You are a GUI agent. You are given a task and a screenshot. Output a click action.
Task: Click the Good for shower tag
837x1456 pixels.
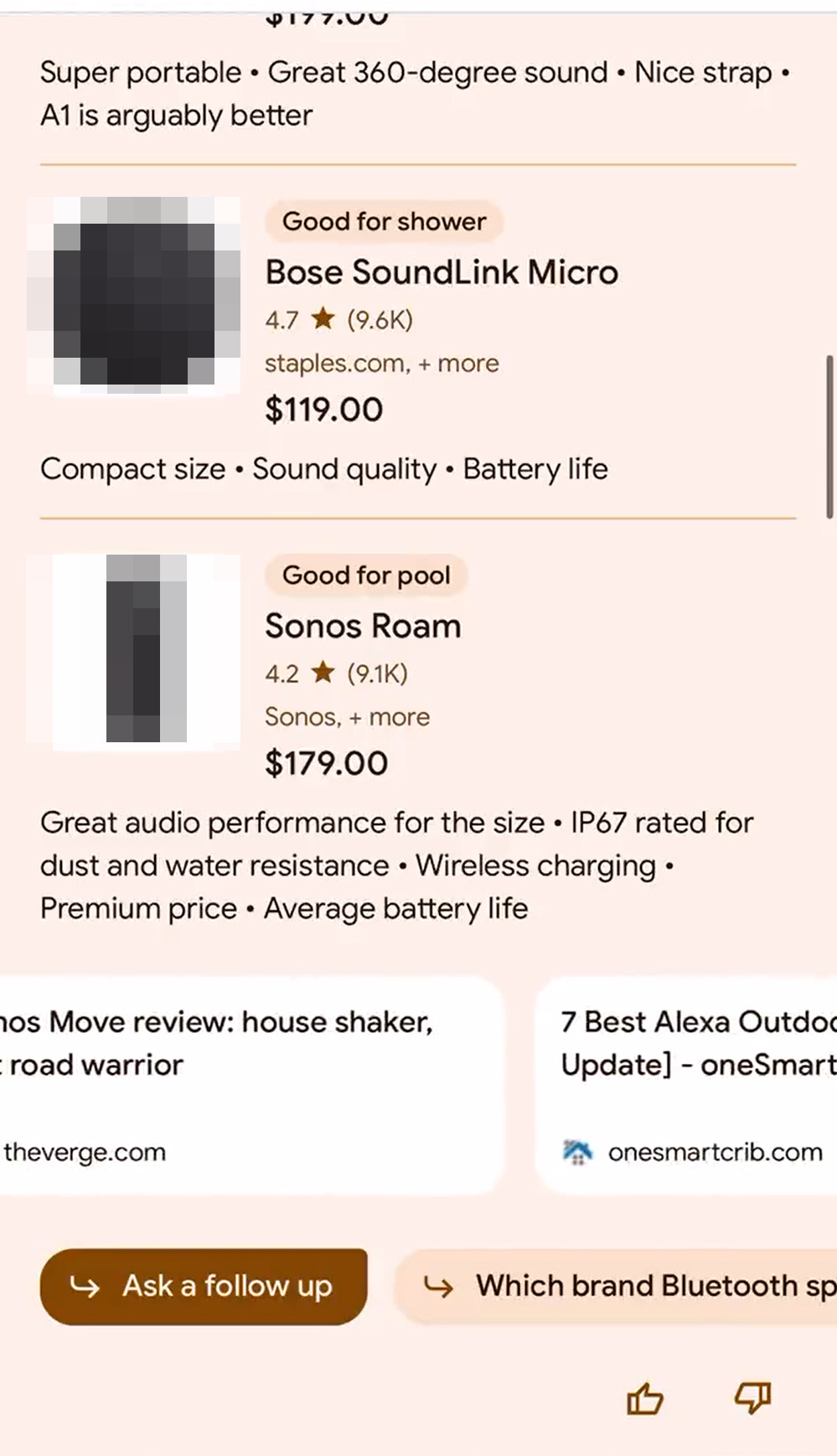[x=384, y=221]
